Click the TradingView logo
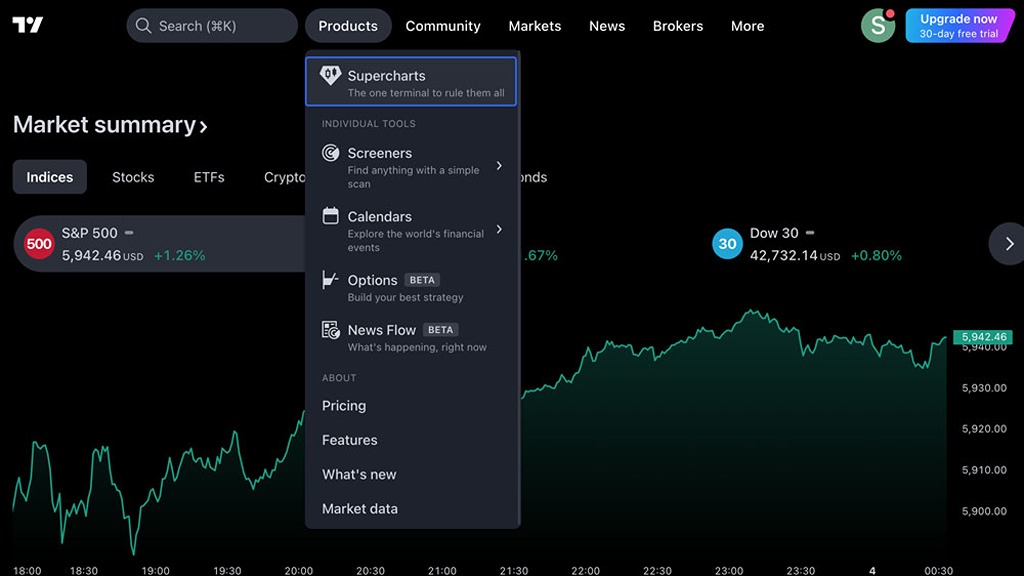 (x=27, y=25)
